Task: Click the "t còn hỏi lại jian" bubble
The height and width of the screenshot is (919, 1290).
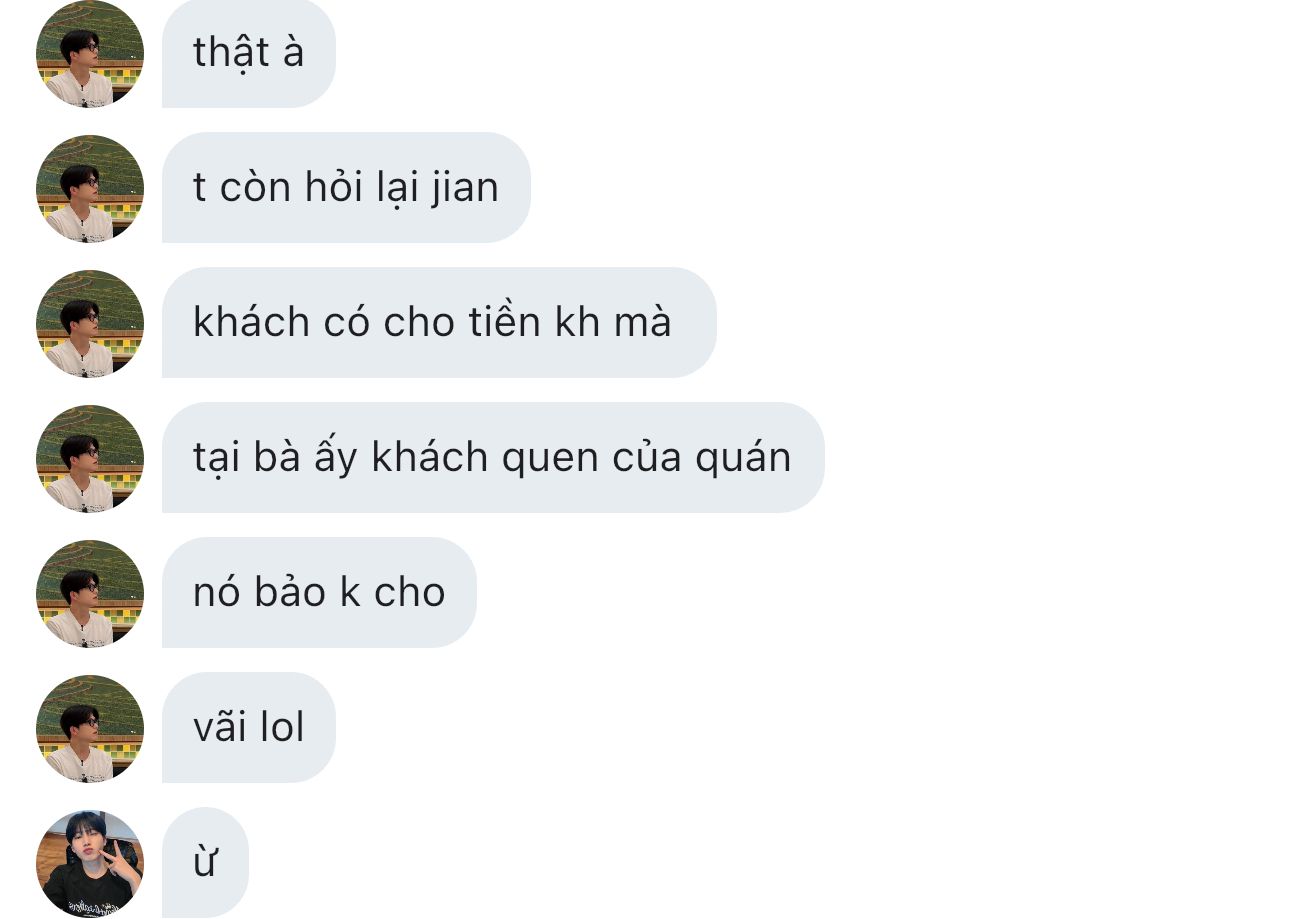Action: 346,188
